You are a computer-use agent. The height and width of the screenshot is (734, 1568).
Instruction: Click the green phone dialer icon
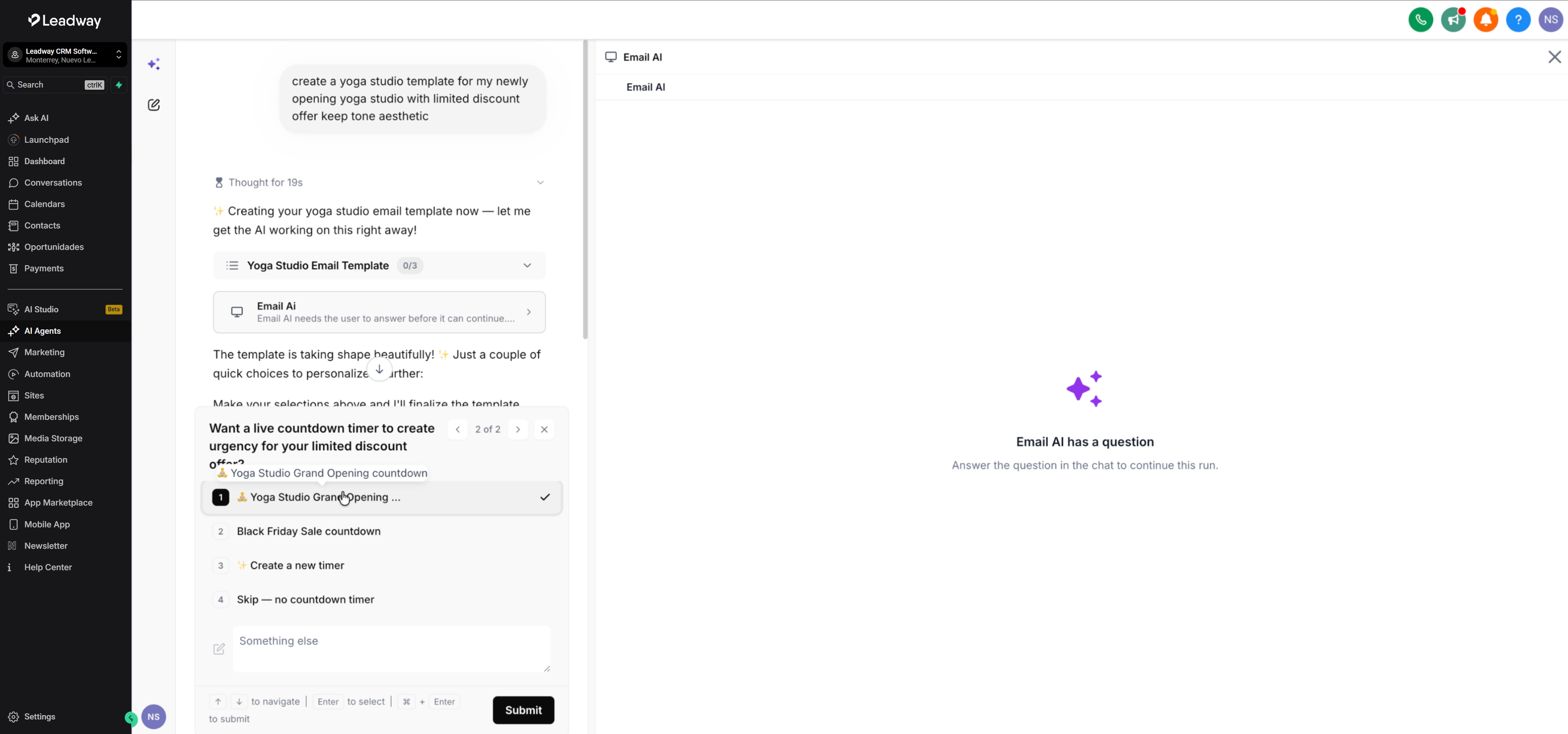click(x=1420, y=19)
